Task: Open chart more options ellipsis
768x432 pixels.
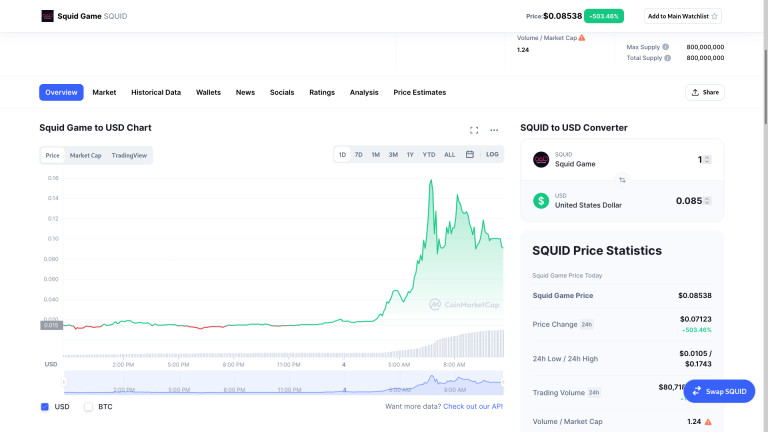Action: [494, 130]
